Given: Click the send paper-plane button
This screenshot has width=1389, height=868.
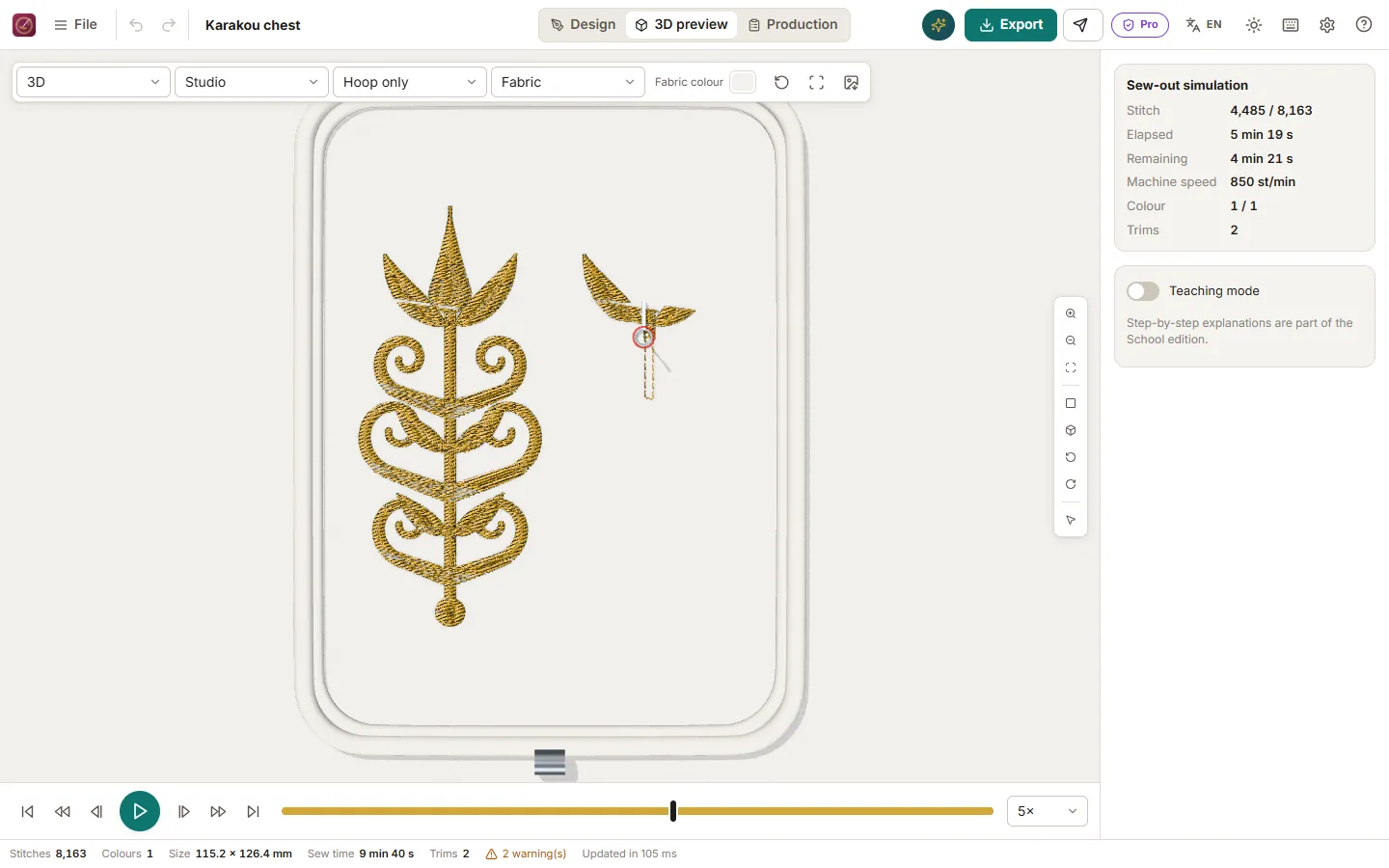Looking at the screenshot, I should pyautogui.click(x=1082, y=25).
